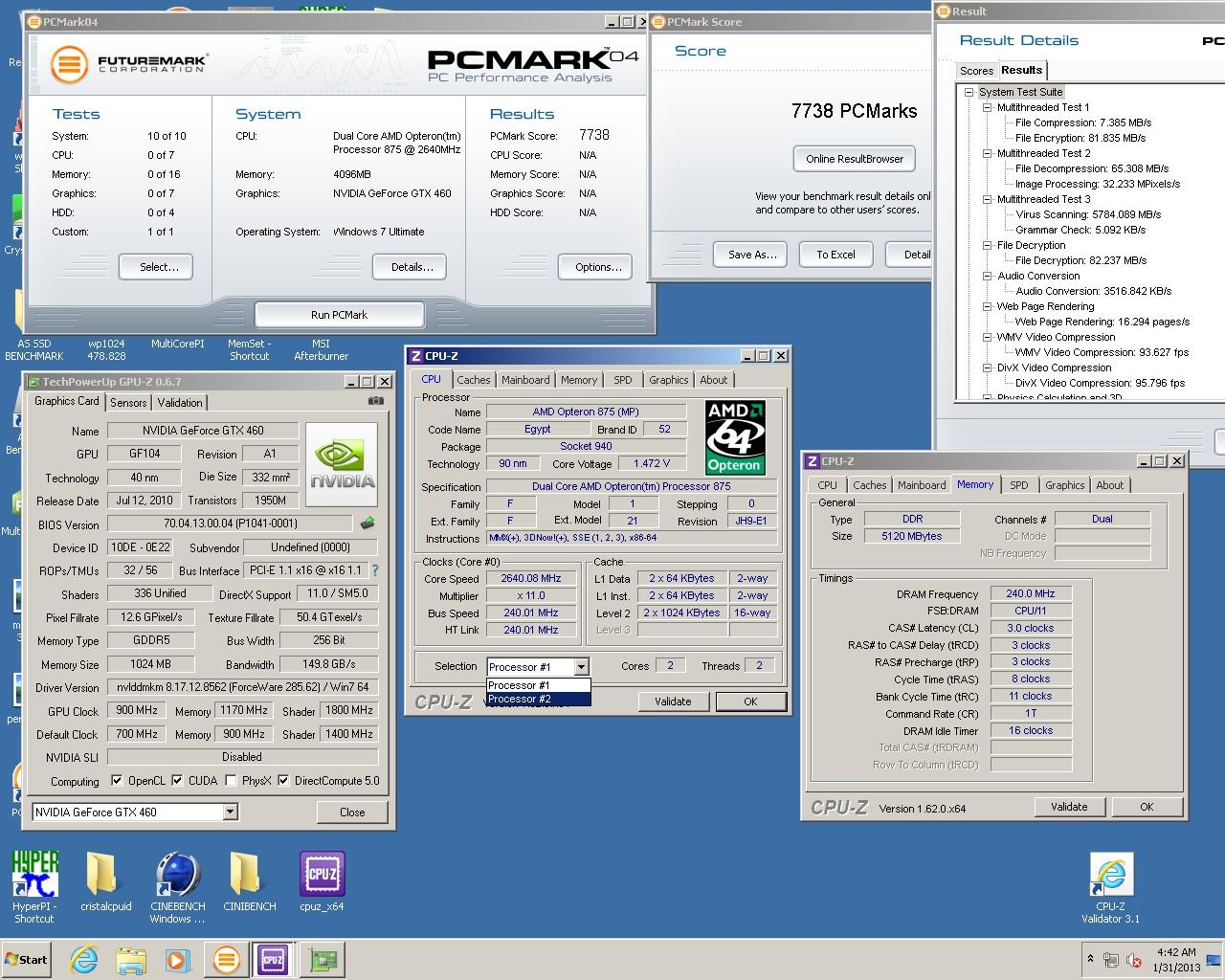Collapse the Web Page Rendering node
The width and height of the screenshot is (1225, 980).
click(x=987, y=306)
